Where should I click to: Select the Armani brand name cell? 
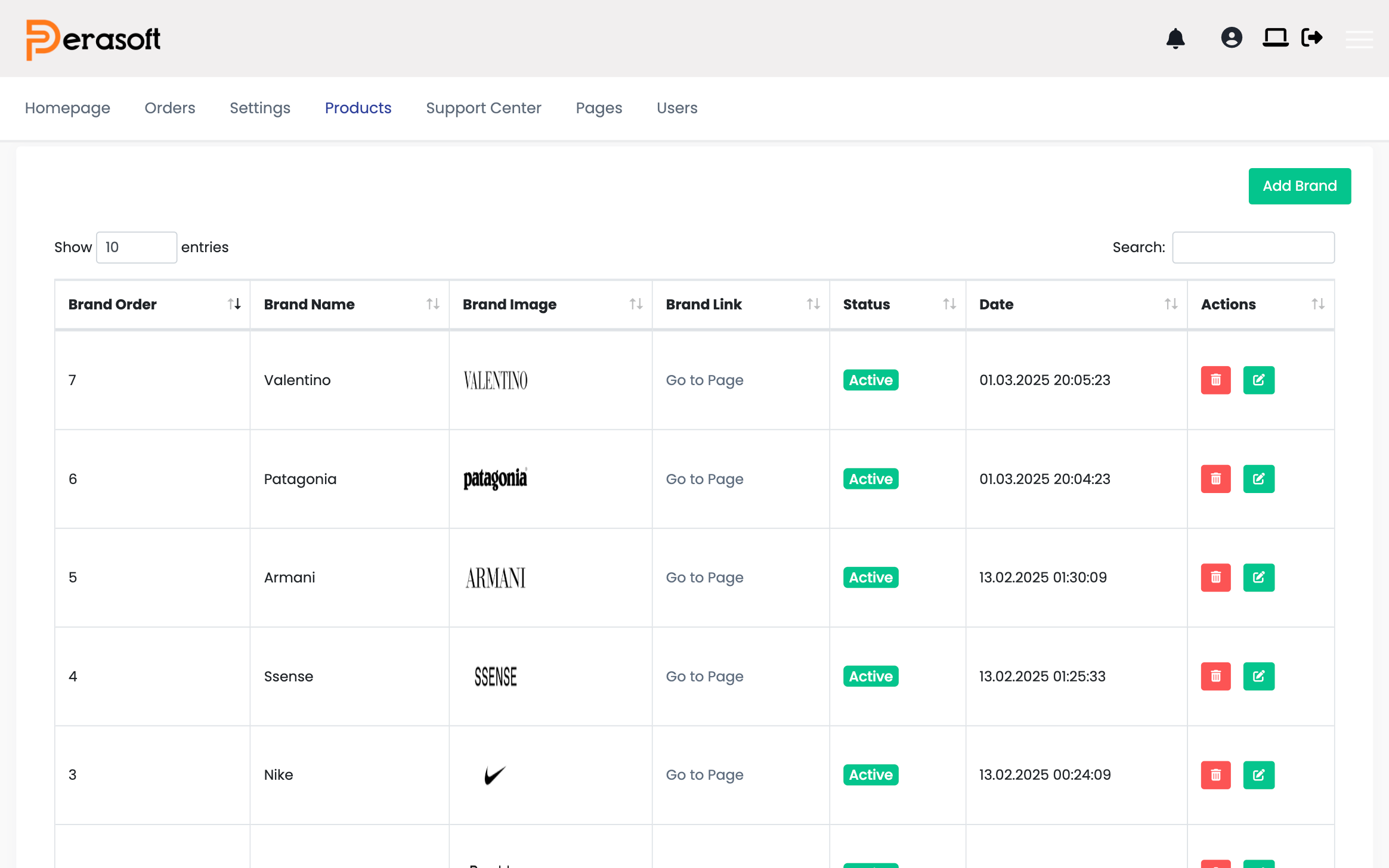[349, 577]
